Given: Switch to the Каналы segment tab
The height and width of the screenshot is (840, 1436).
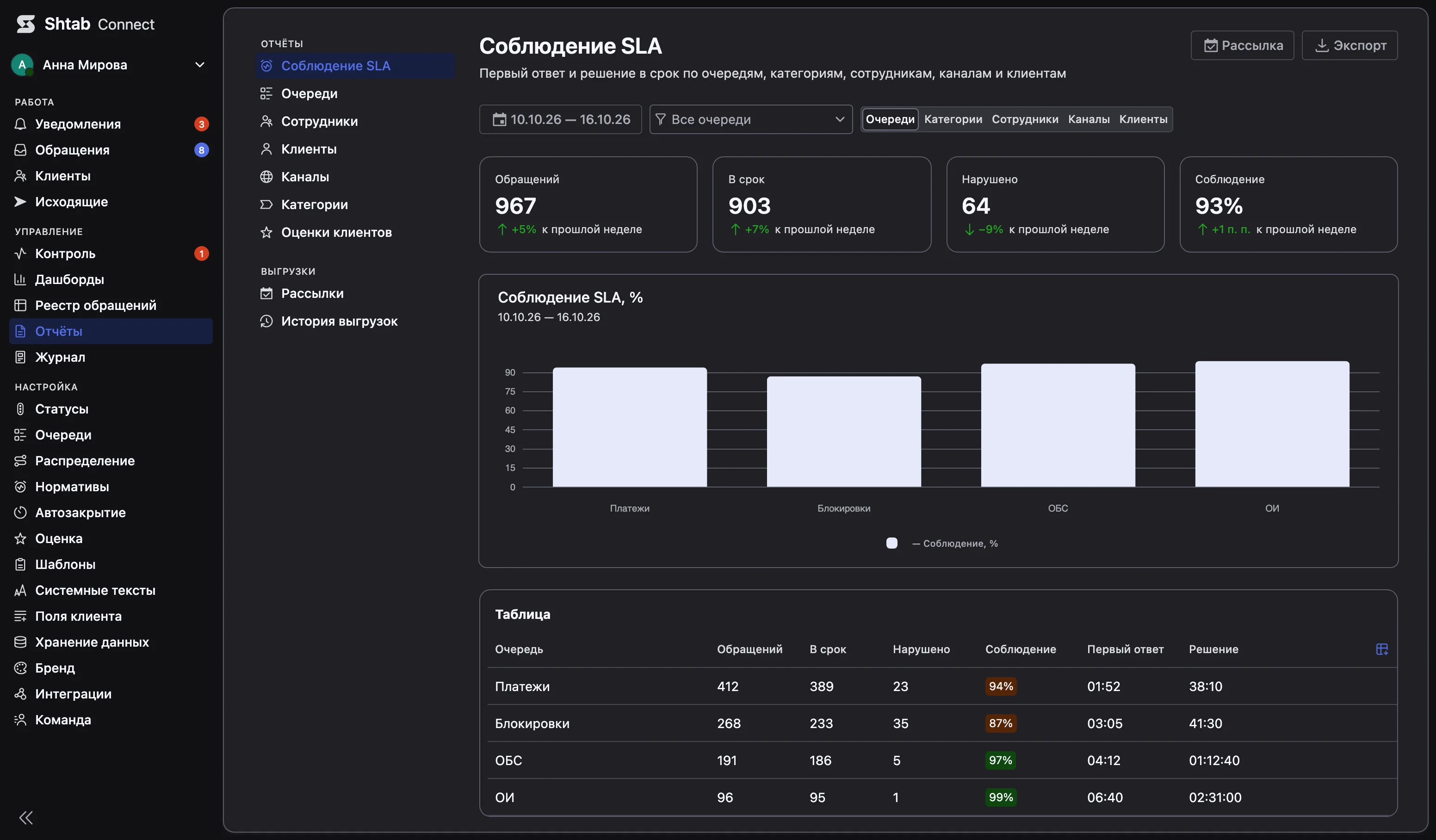Looking at the screenshot, I should click(x=1089, y=119).
